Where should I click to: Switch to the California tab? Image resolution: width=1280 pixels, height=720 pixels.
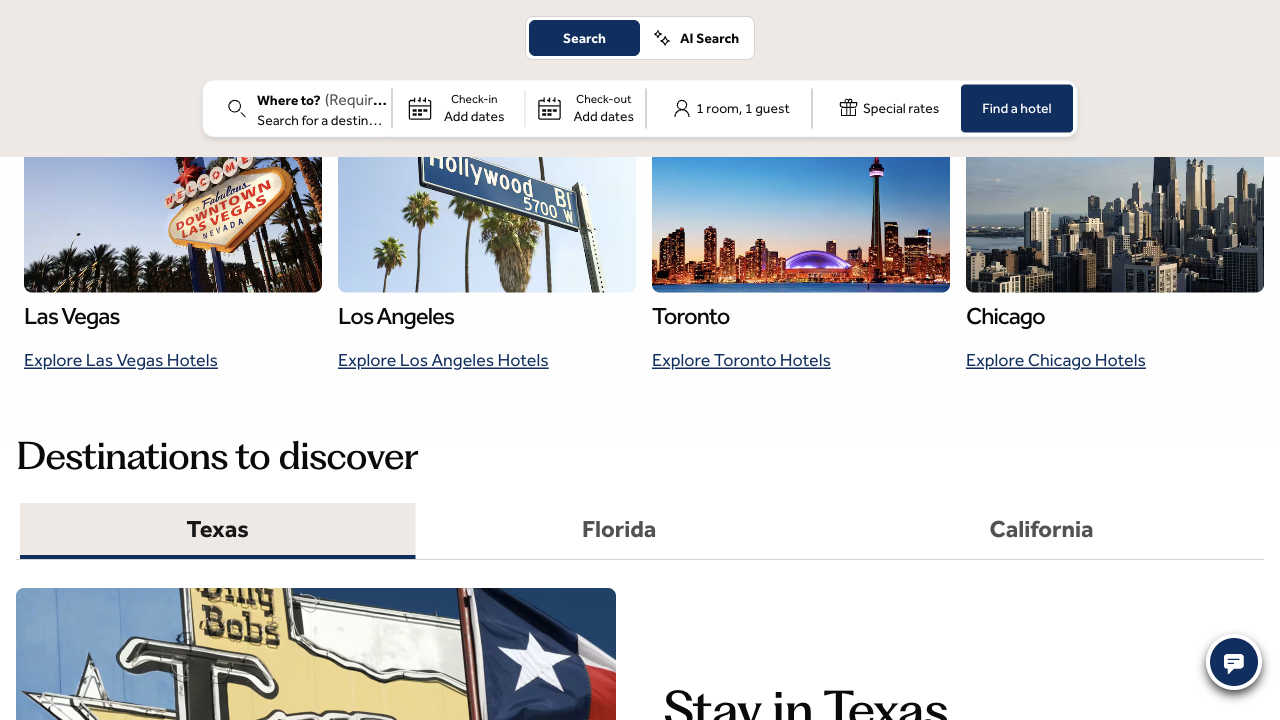pos(1041,530)
